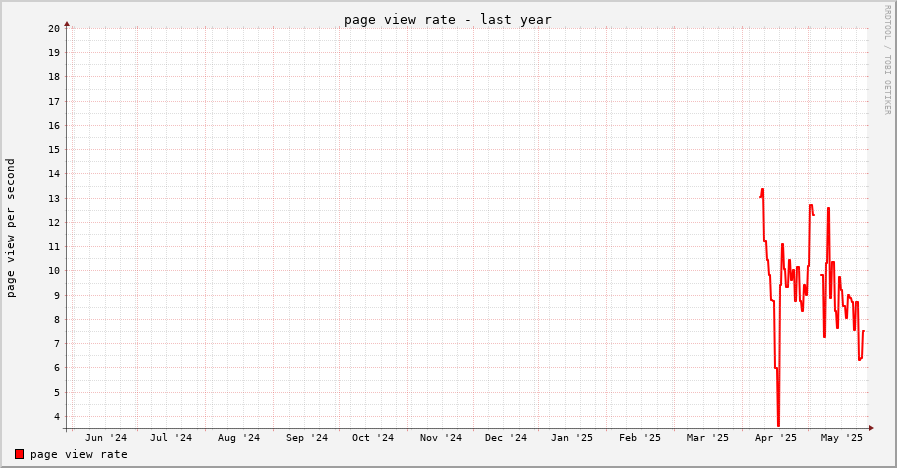Click the y-axis value 9
Screen dimensions: 897x468
[57, 296]
